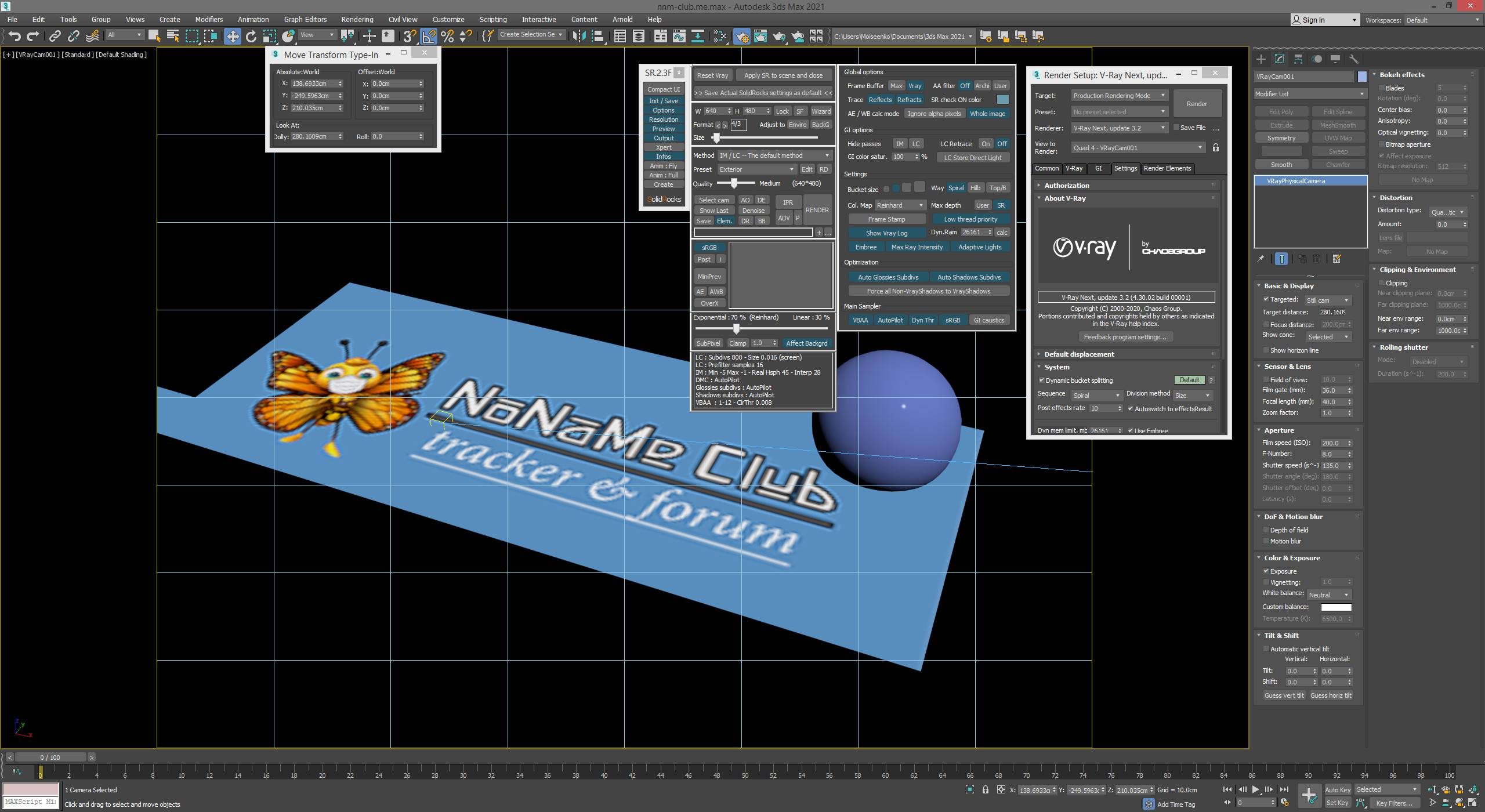This screenshot has width=1485, height=812.
Task: Click Play Animation button
Action: (x=1255, y=789)
